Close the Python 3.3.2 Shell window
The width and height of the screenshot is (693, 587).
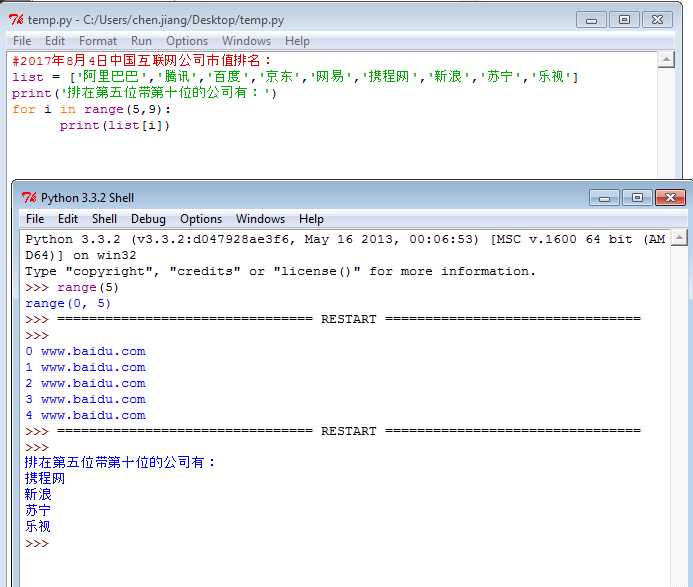tap(670, 198)
